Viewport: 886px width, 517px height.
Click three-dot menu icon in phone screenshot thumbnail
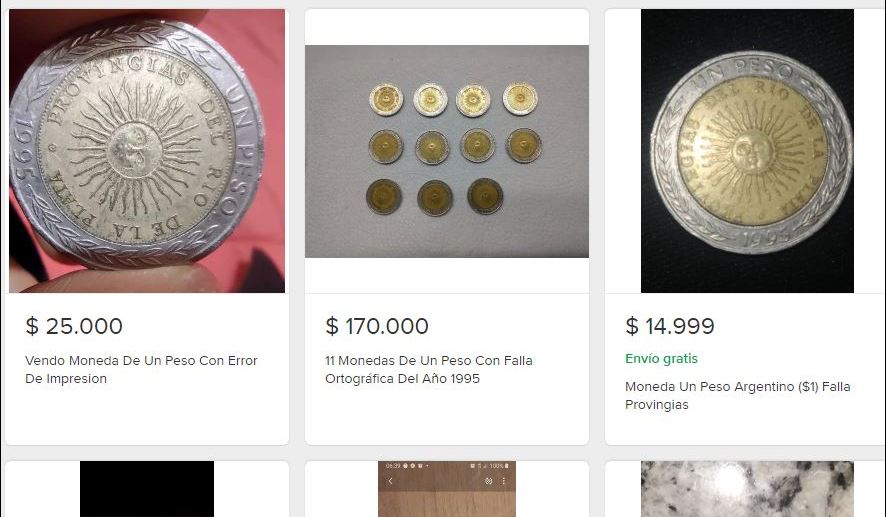tap(504, 481)
